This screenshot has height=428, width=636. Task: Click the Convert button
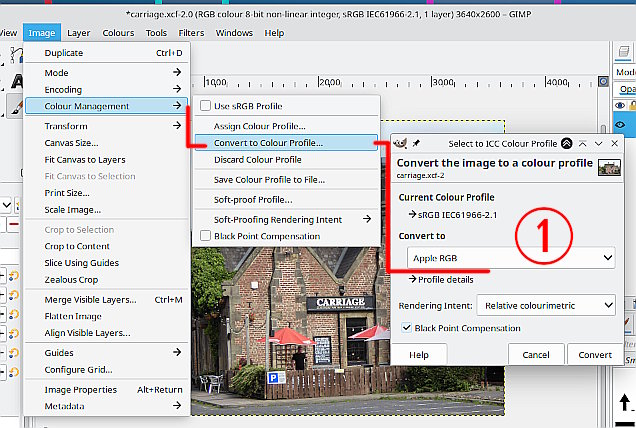[595, 355]
